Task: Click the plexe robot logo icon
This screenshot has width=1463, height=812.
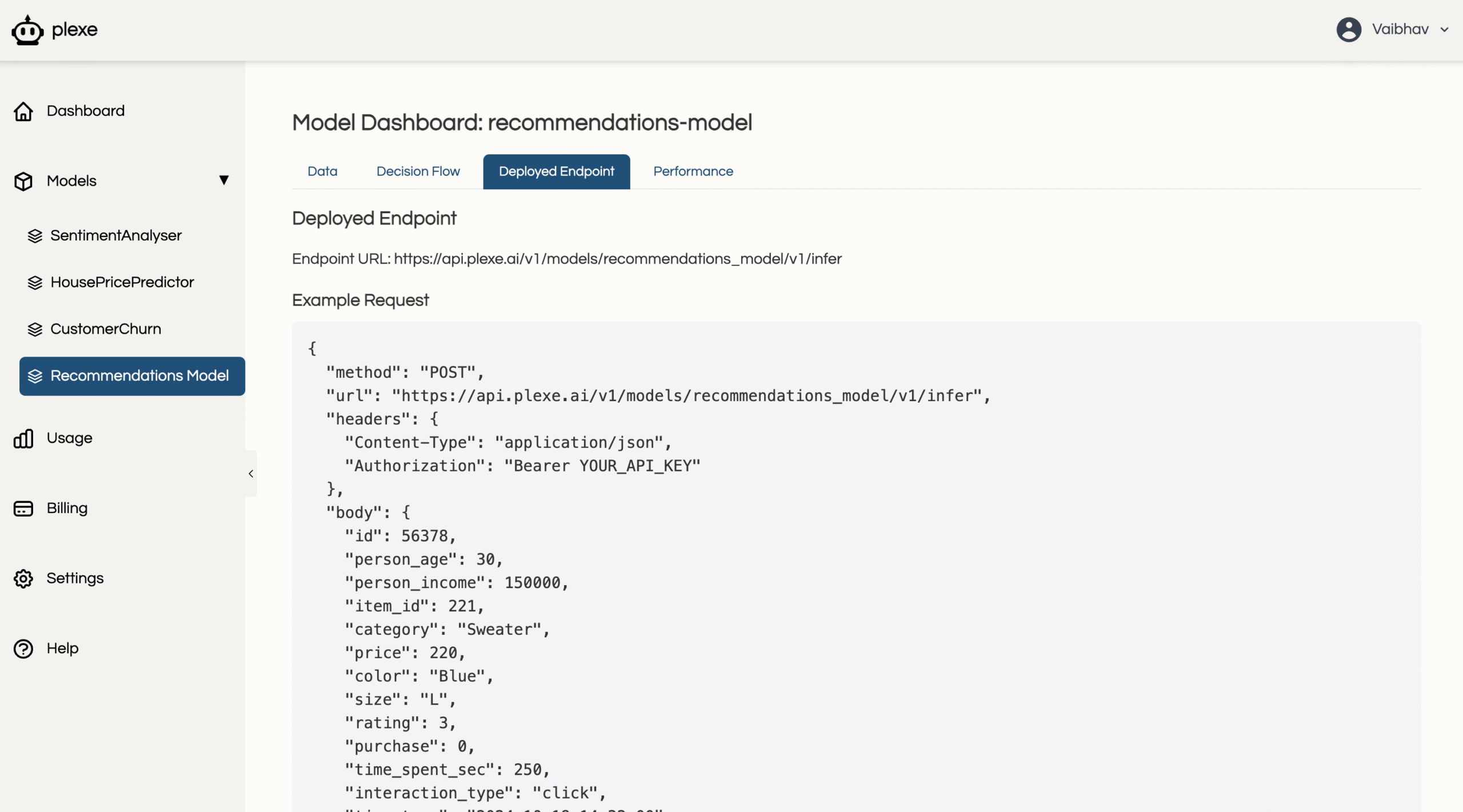Action: coord(27,30)
